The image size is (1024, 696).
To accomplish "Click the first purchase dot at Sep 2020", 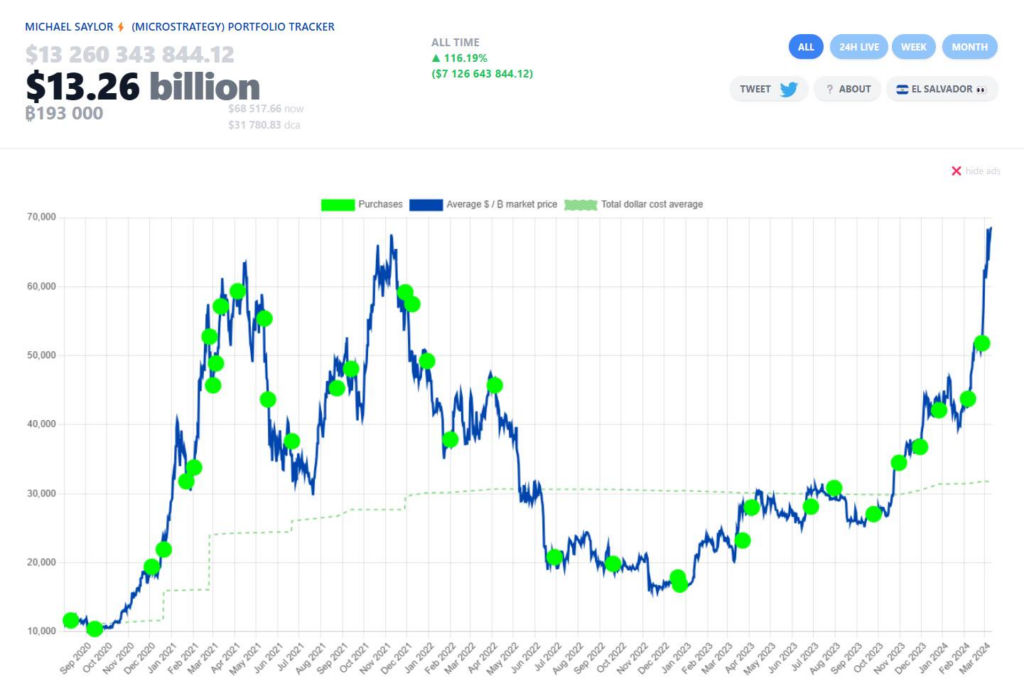I will pos(71,620).
